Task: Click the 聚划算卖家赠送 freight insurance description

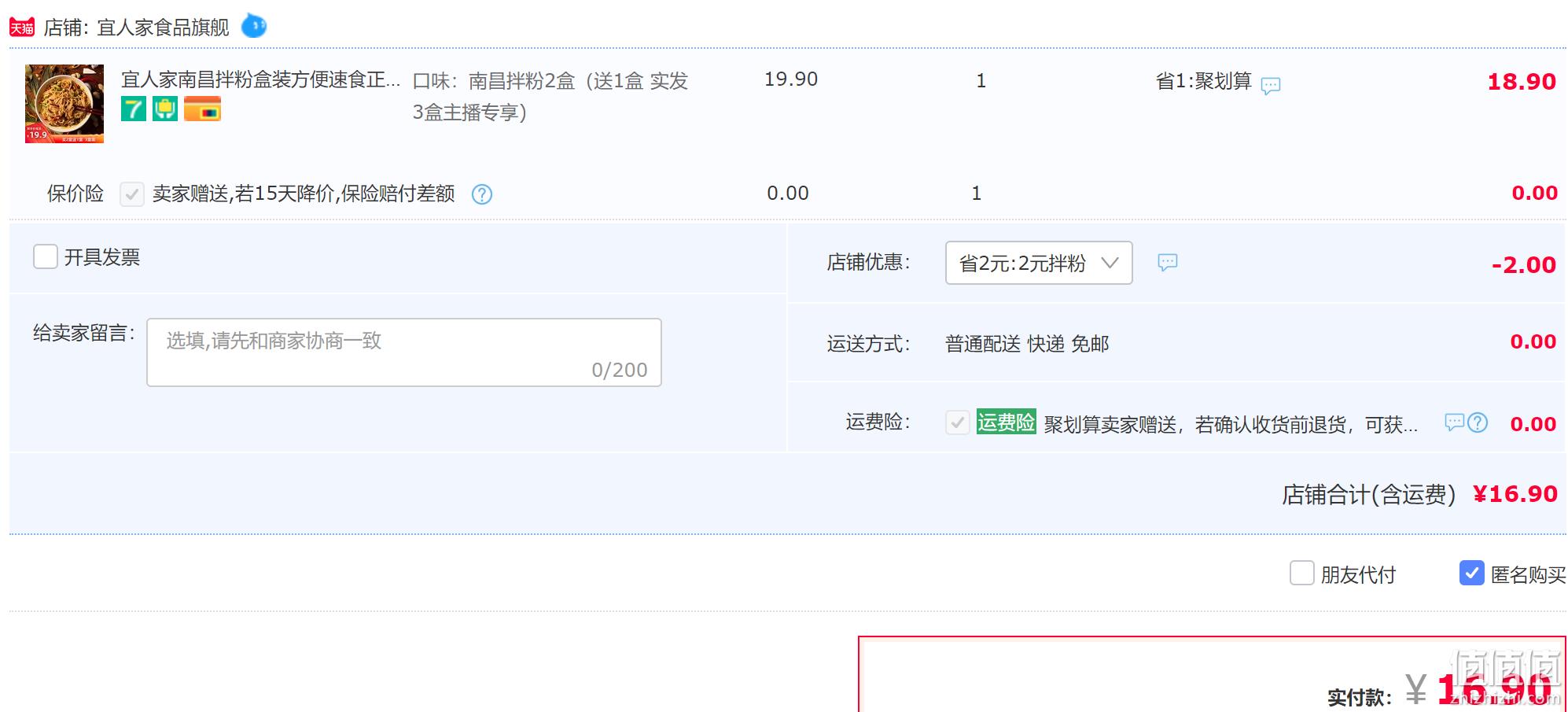Action: [1231, 425]
